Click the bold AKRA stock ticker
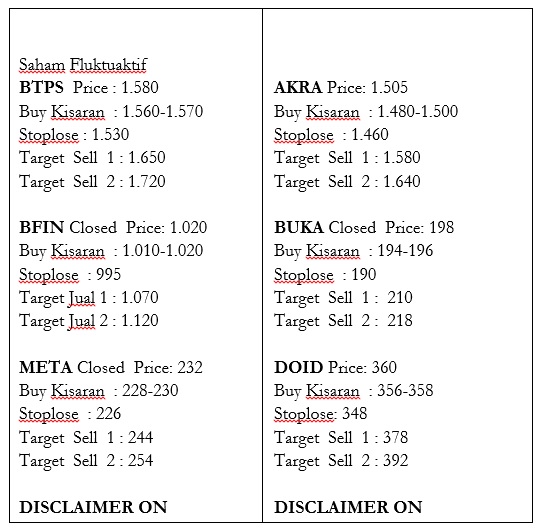This screenshot has width=540, height=532. coord(298,87)
